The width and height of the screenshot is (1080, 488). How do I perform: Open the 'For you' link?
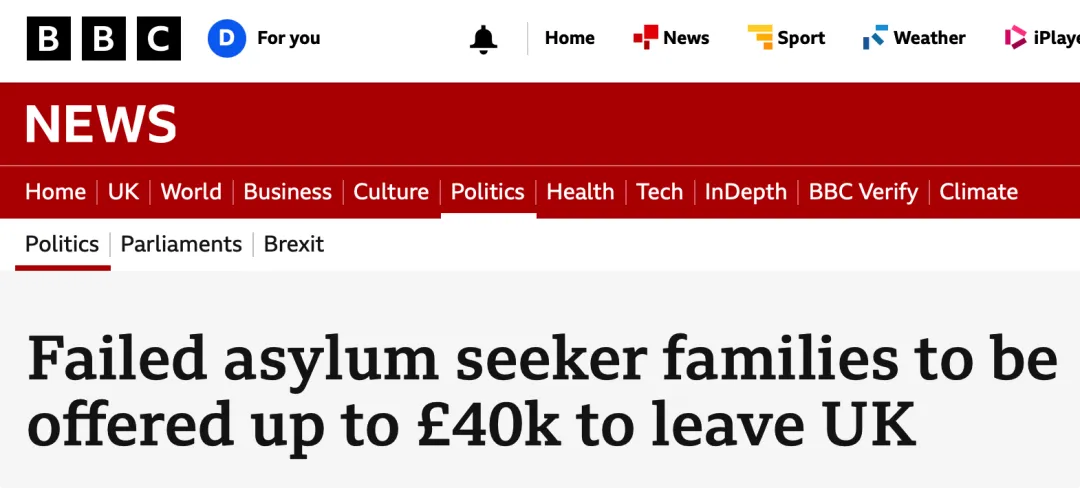(x=288, y=38)
